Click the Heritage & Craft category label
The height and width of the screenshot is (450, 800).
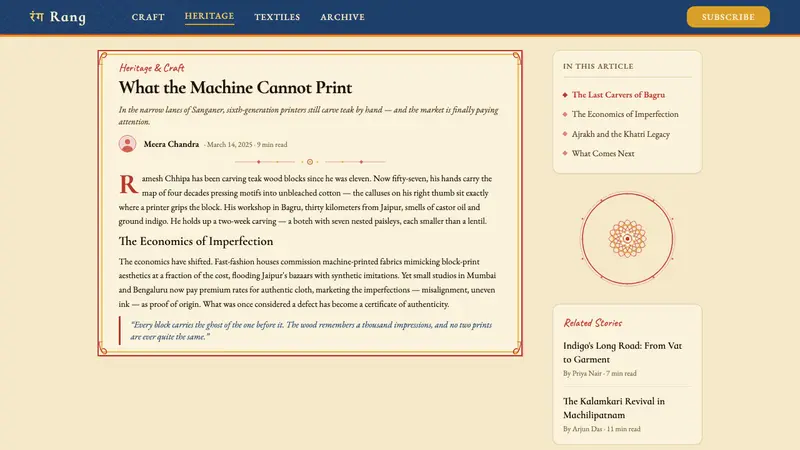pos(152,68)
